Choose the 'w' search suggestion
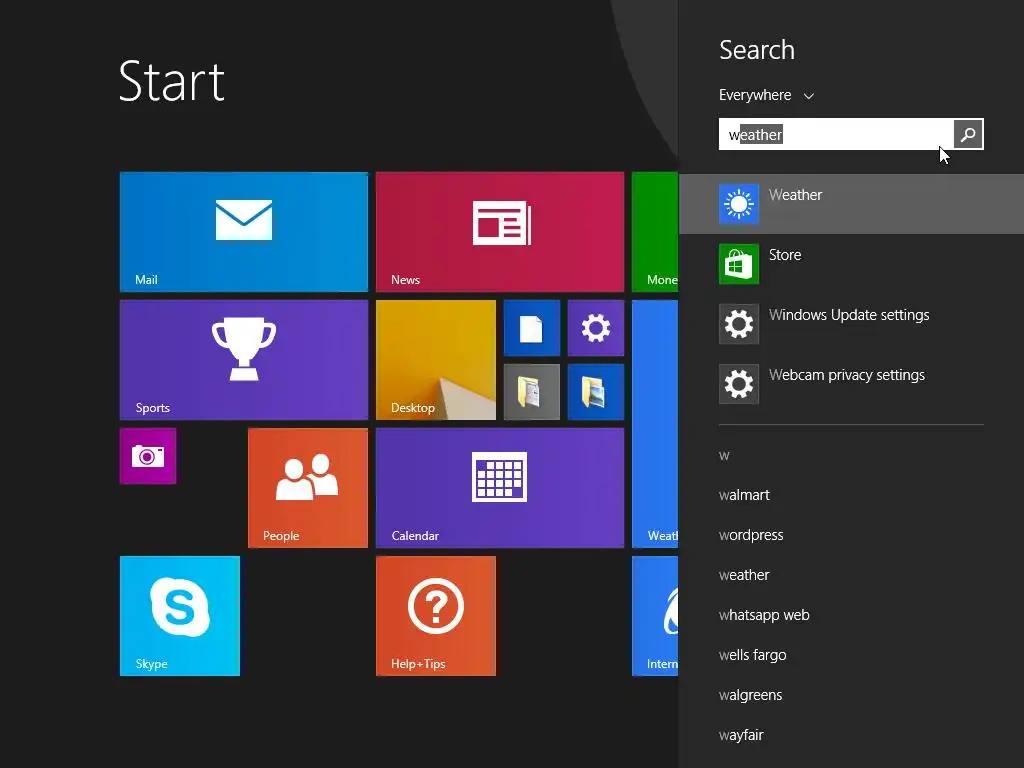 [x=724, y=455]
